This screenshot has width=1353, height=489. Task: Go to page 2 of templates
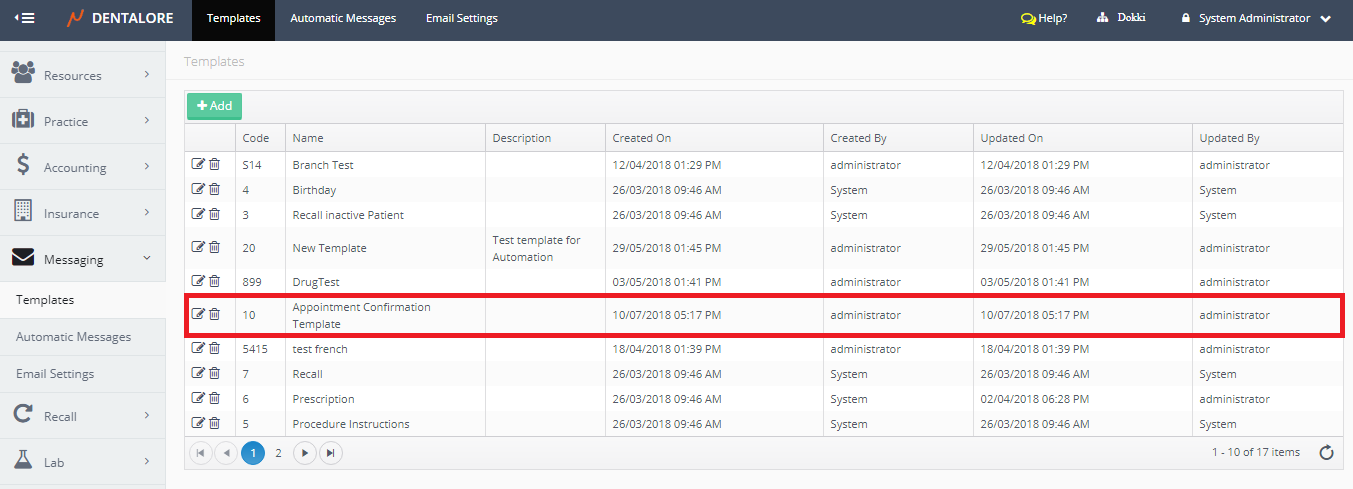tap(278, 453)
